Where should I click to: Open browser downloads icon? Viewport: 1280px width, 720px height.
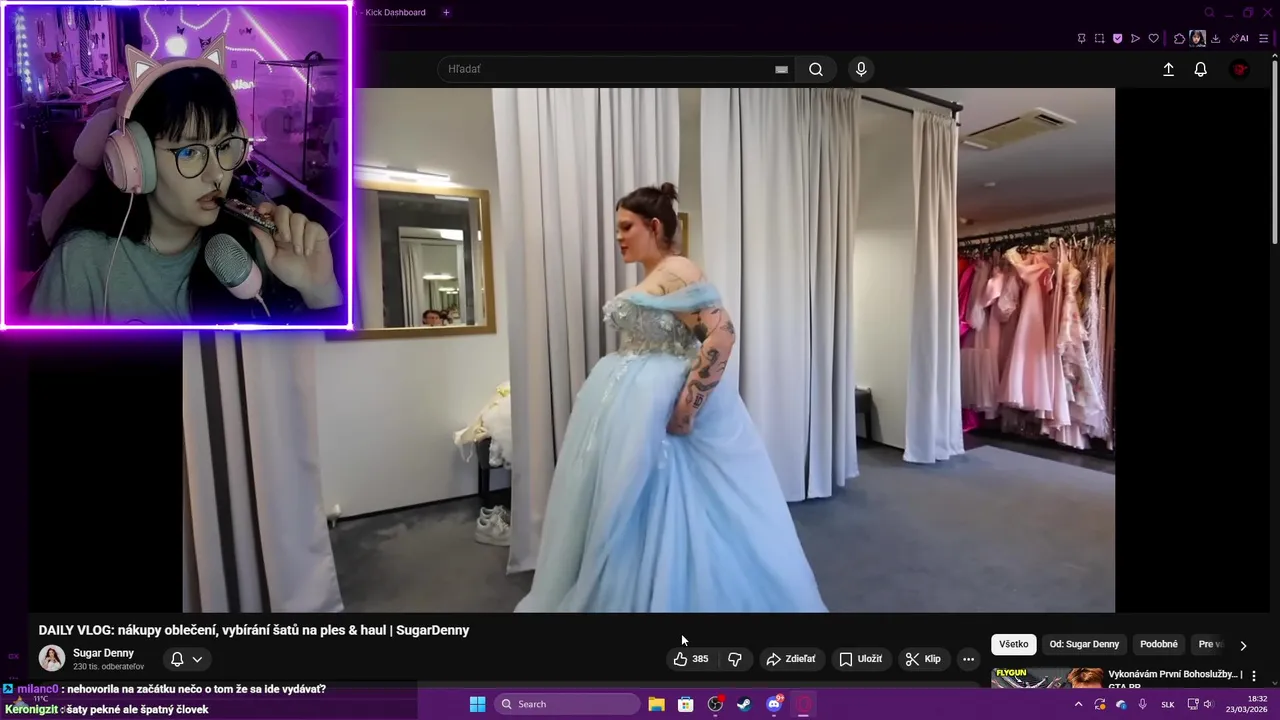tap(1215, 39)
